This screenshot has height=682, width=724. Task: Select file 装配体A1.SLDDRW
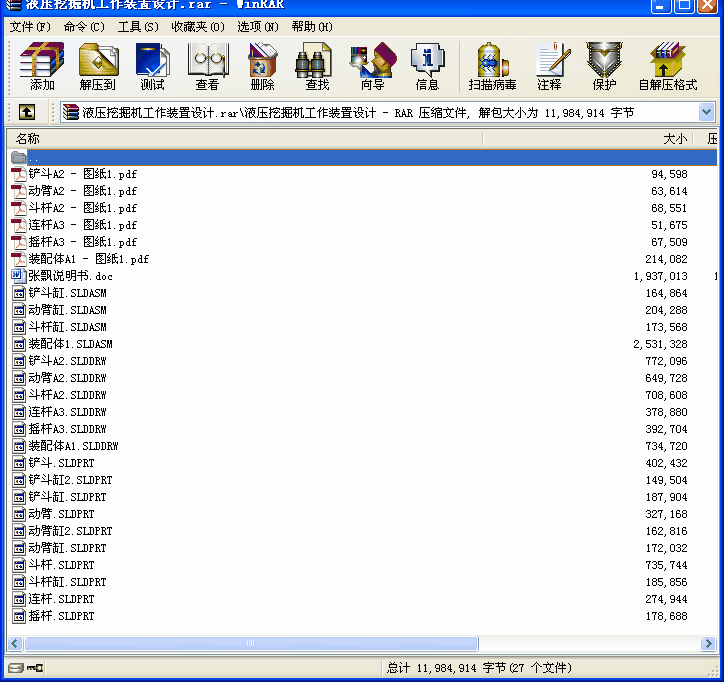click(73, 446)
